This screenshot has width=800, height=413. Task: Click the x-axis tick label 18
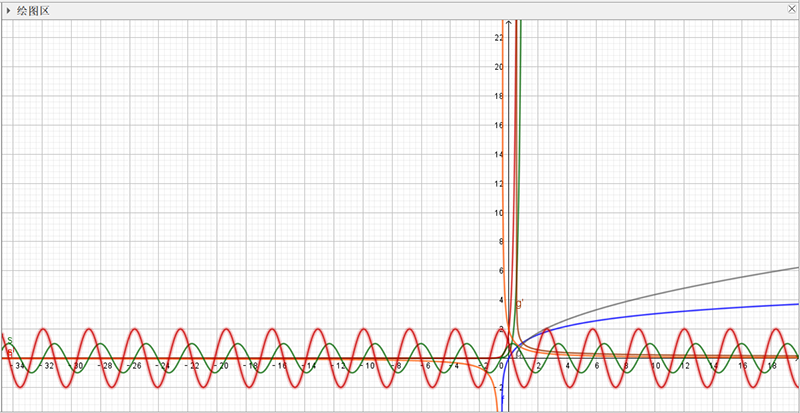pos(772,366)
